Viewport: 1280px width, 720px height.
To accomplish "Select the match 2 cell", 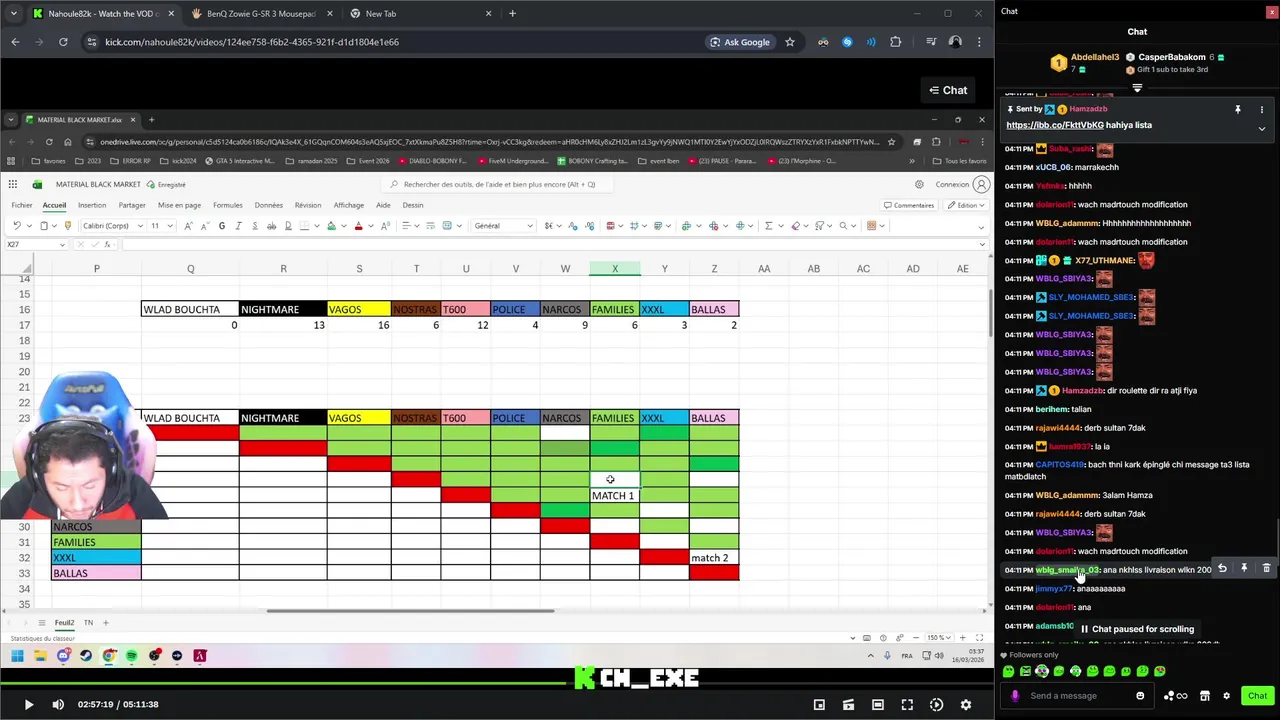I will [x=714, y=558].
